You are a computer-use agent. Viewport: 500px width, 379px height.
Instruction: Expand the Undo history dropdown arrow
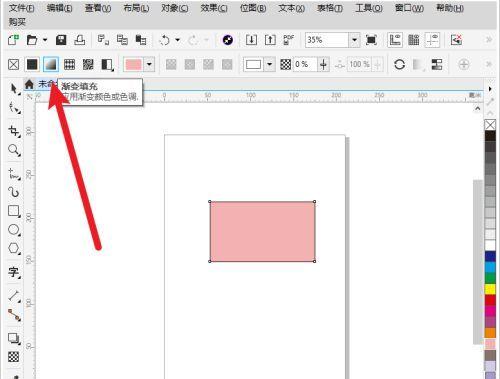(x=178, y=40)
